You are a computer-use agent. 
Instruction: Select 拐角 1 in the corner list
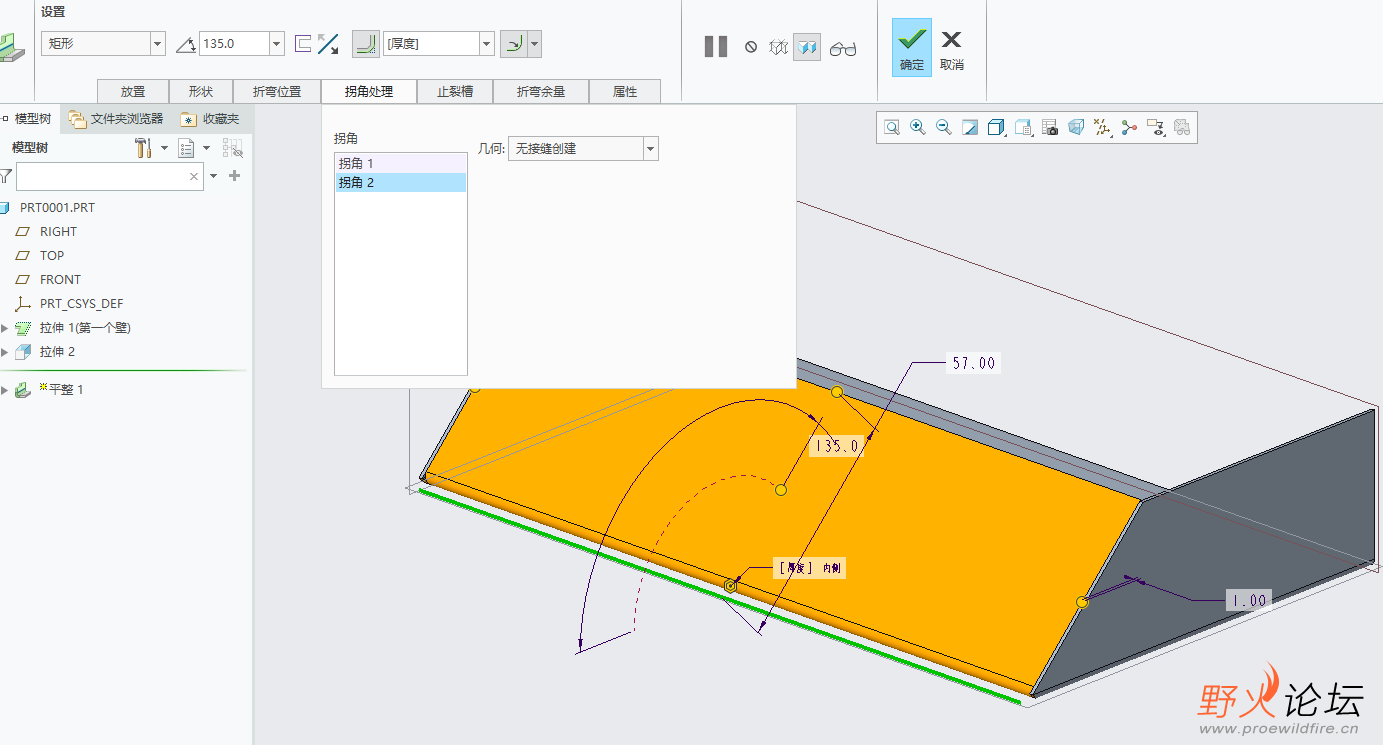tap(400, 163)
